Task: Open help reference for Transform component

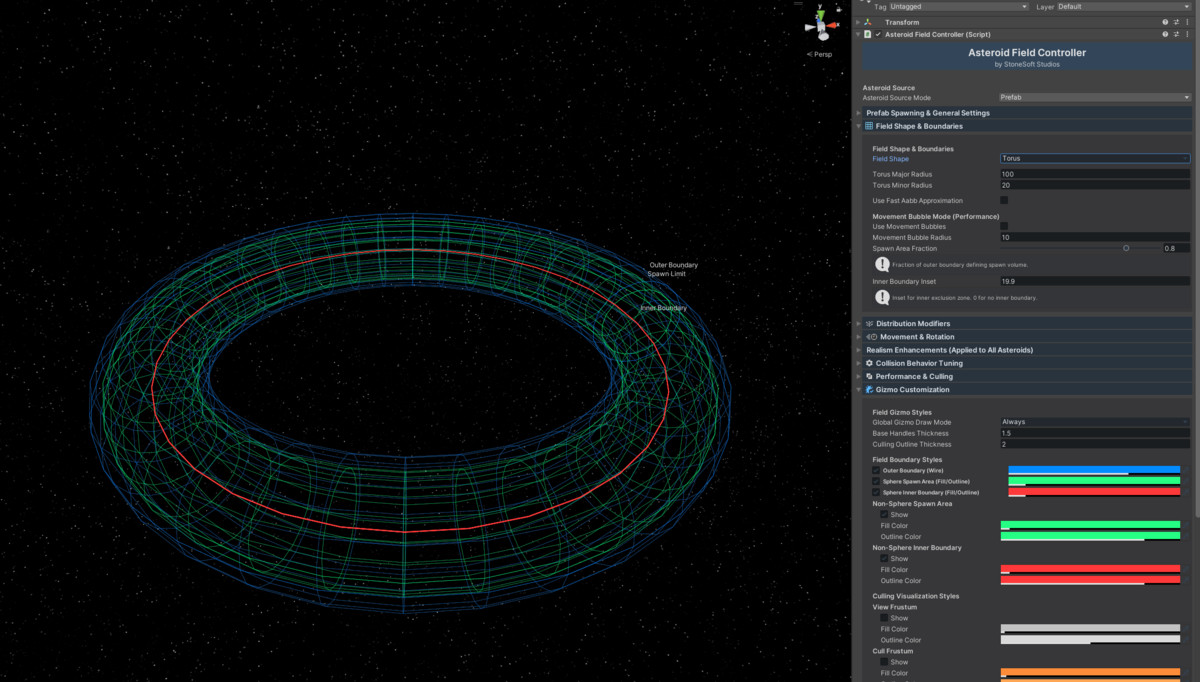Action: coord(1165,22)
